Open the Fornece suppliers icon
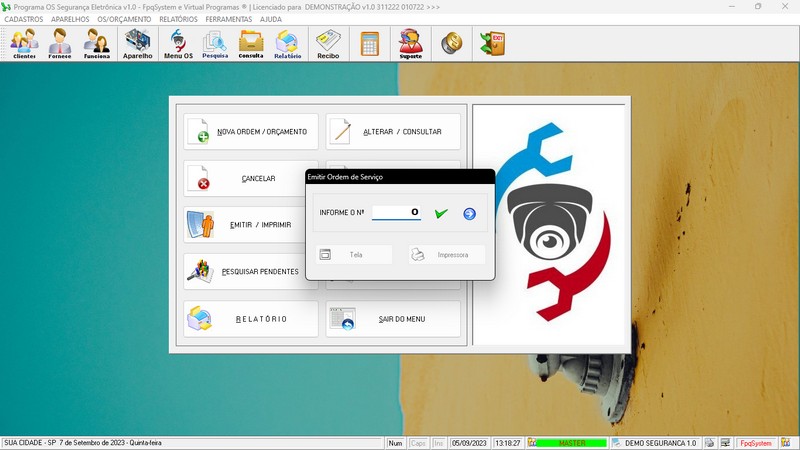 [60, 44]
